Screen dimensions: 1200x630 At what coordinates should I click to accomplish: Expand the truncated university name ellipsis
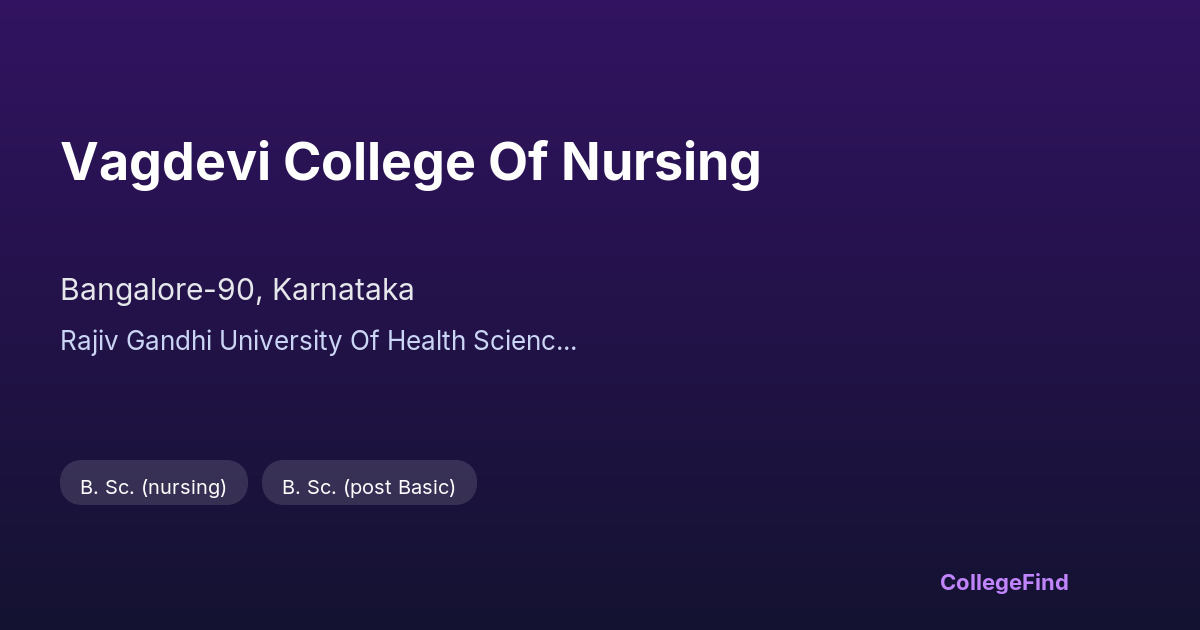click(x=566, y=341)
